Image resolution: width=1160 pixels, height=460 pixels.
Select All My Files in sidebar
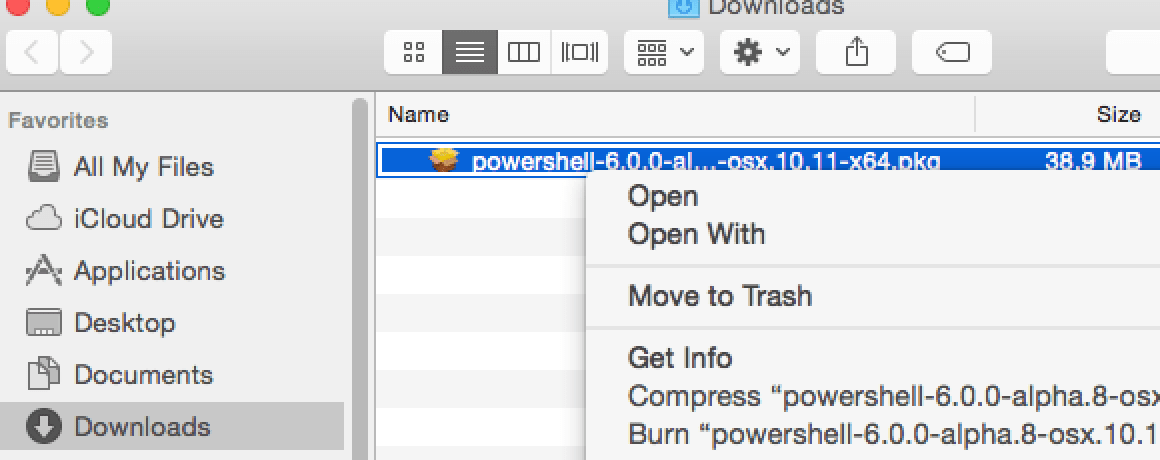[144, 166]
